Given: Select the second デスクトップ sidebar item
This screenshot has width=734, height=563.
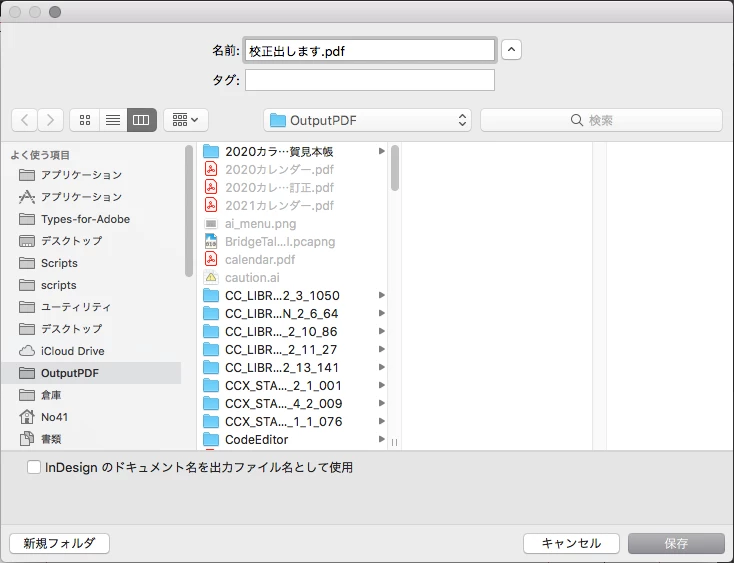Looking at the screenshot, I should coord(91,329).
